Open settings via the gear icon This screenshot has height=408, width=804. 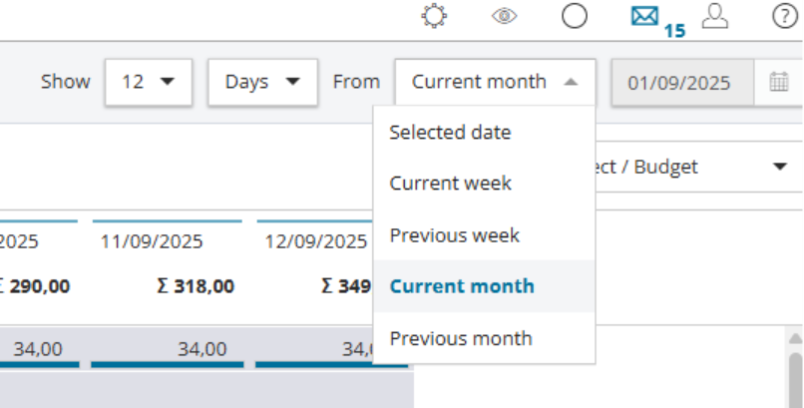[x=434, y=16]
